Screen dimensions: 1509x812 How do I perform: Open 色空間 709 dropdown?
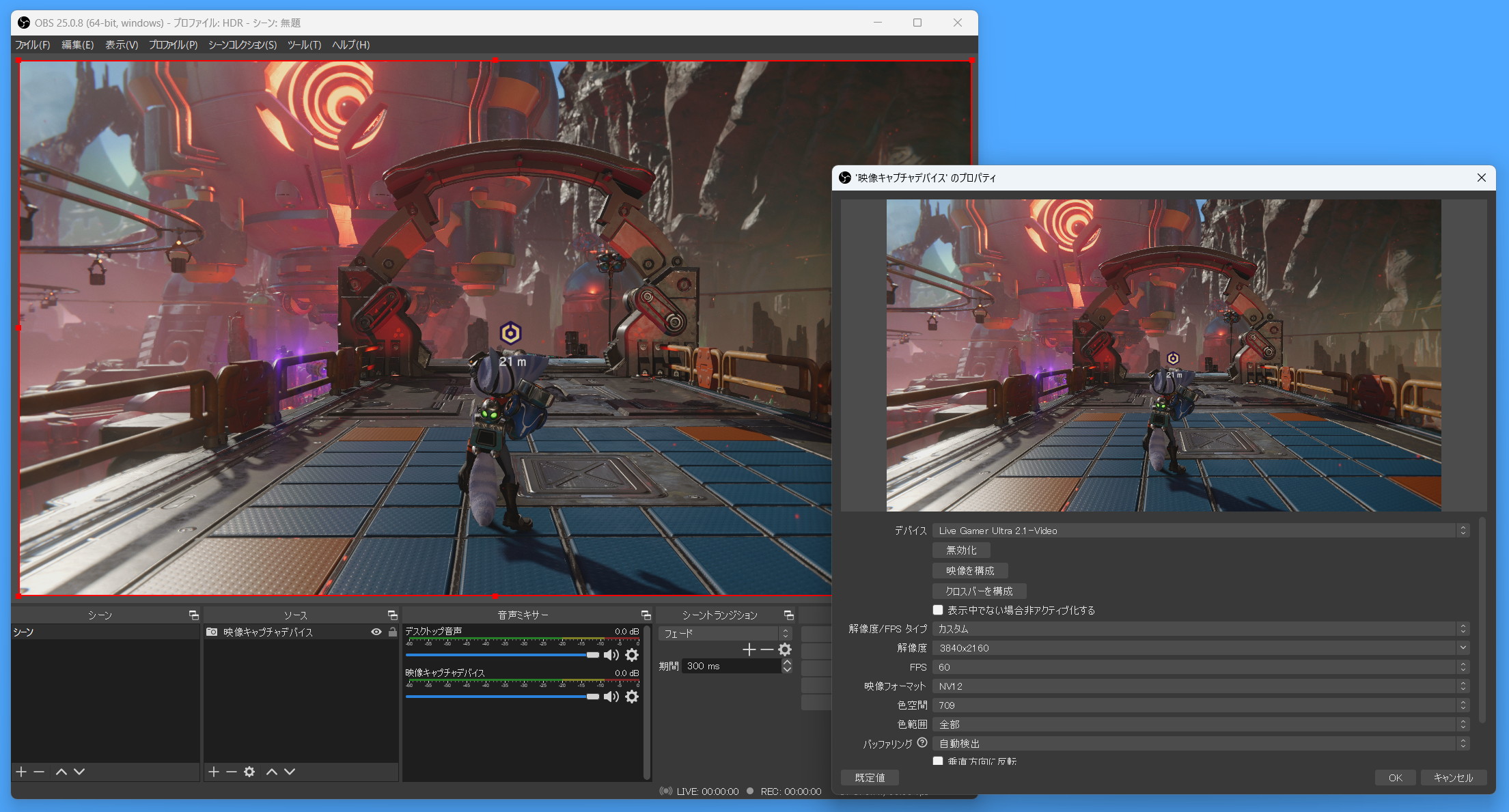(x=1201, y=705)
